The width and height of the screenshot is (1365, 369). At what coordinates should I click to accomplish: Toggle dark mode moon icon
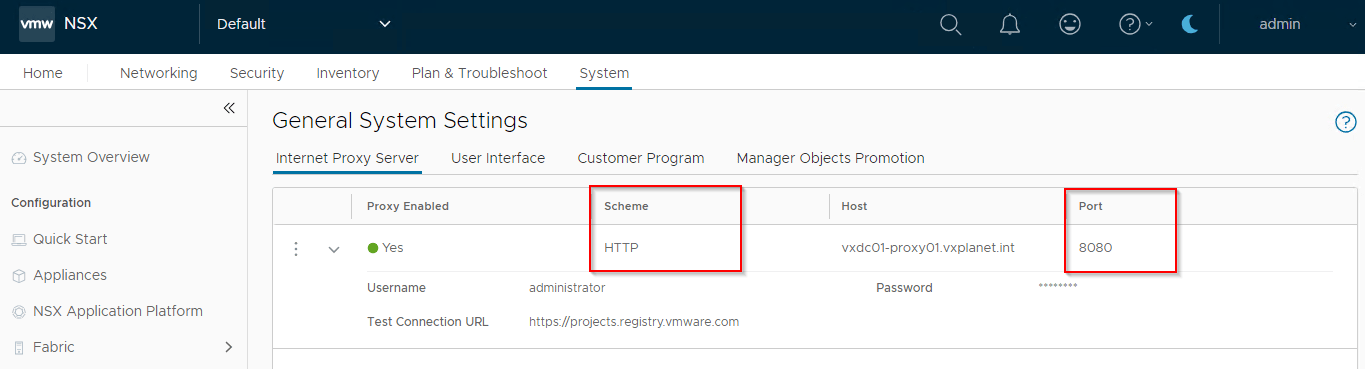pyautogui.click(x=1190, y=24)
